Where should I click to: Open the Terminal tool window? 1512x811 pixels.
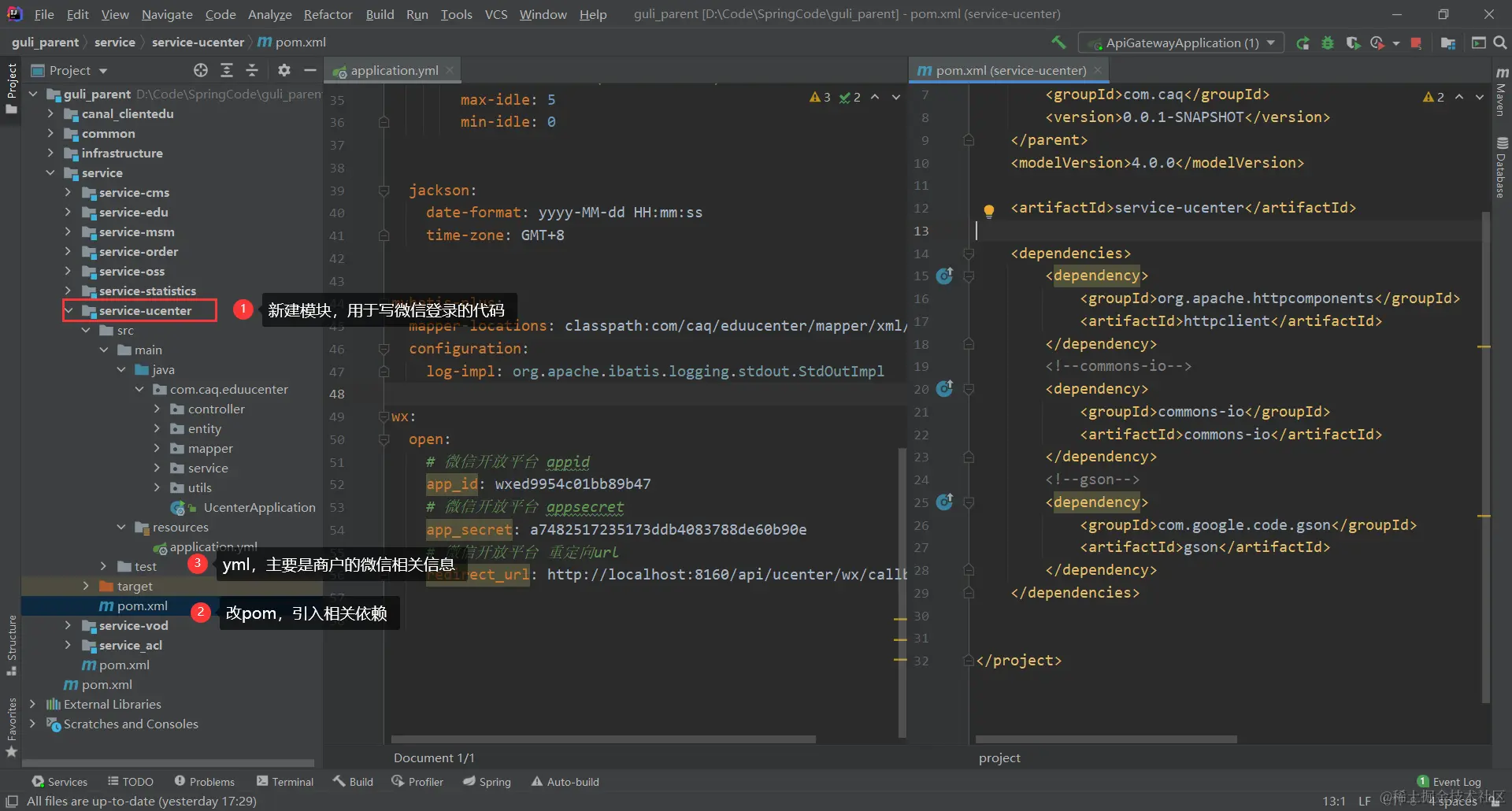click(285, 781)
